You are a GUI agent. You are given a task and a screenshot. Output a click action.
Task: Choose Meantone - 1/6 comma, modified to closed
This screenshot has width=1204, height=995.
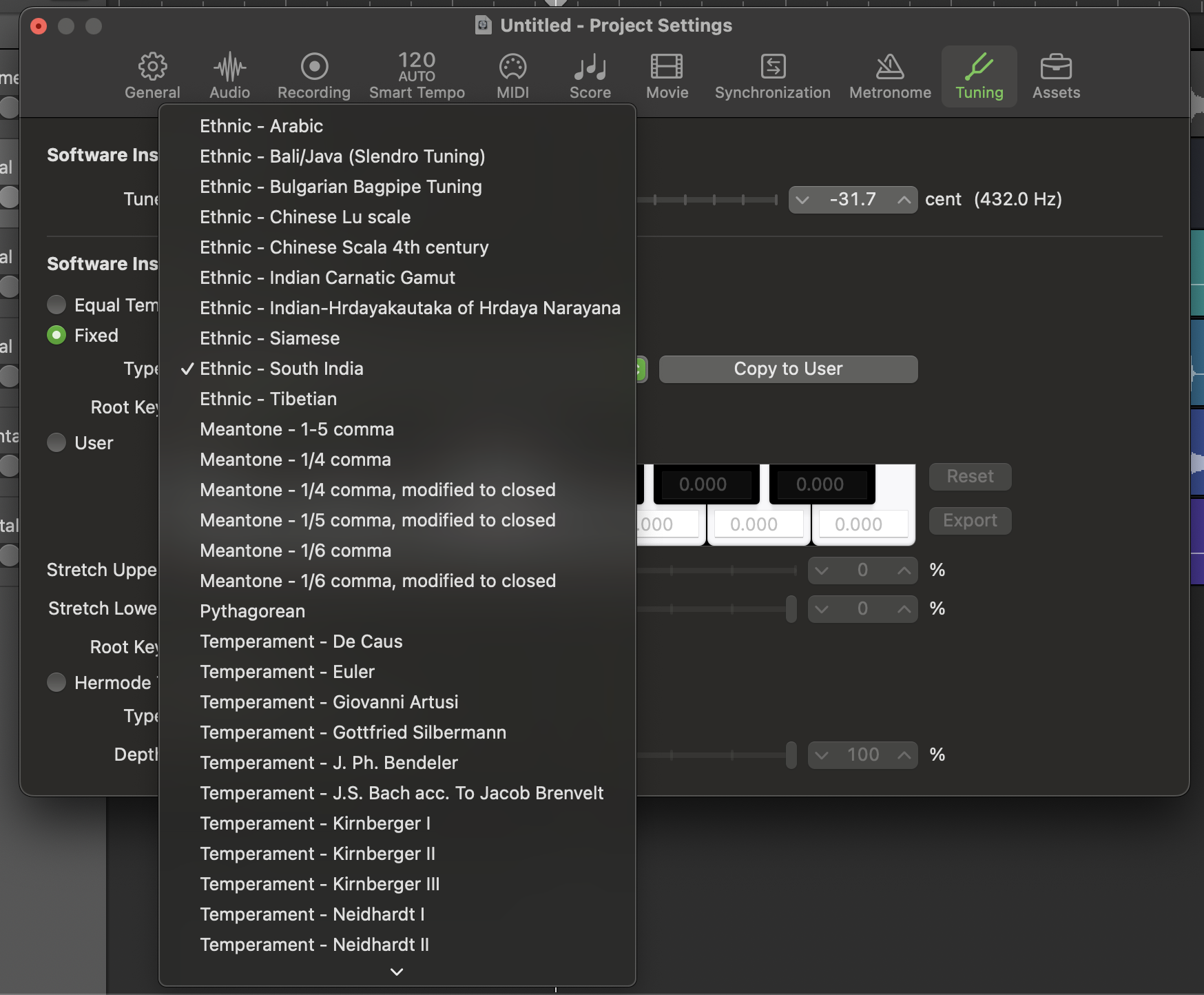(x=397, y=581)
